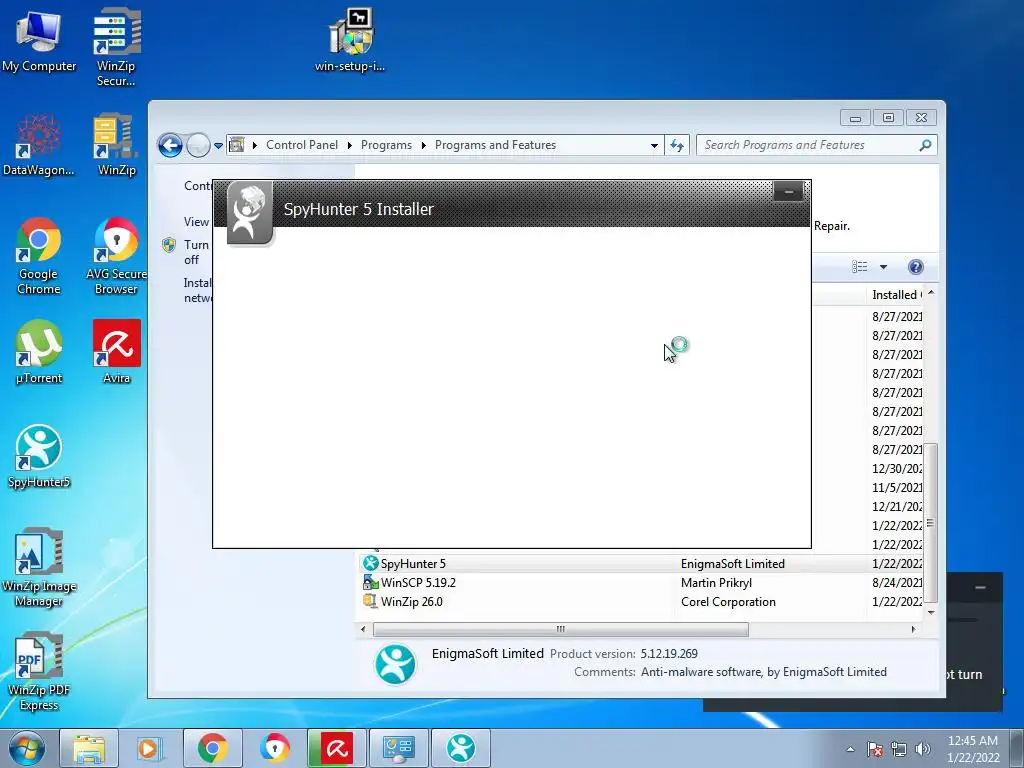Open WinZip Secure desktop shortcut
This screenshot has width=1024, height=768.
[116, 47]
